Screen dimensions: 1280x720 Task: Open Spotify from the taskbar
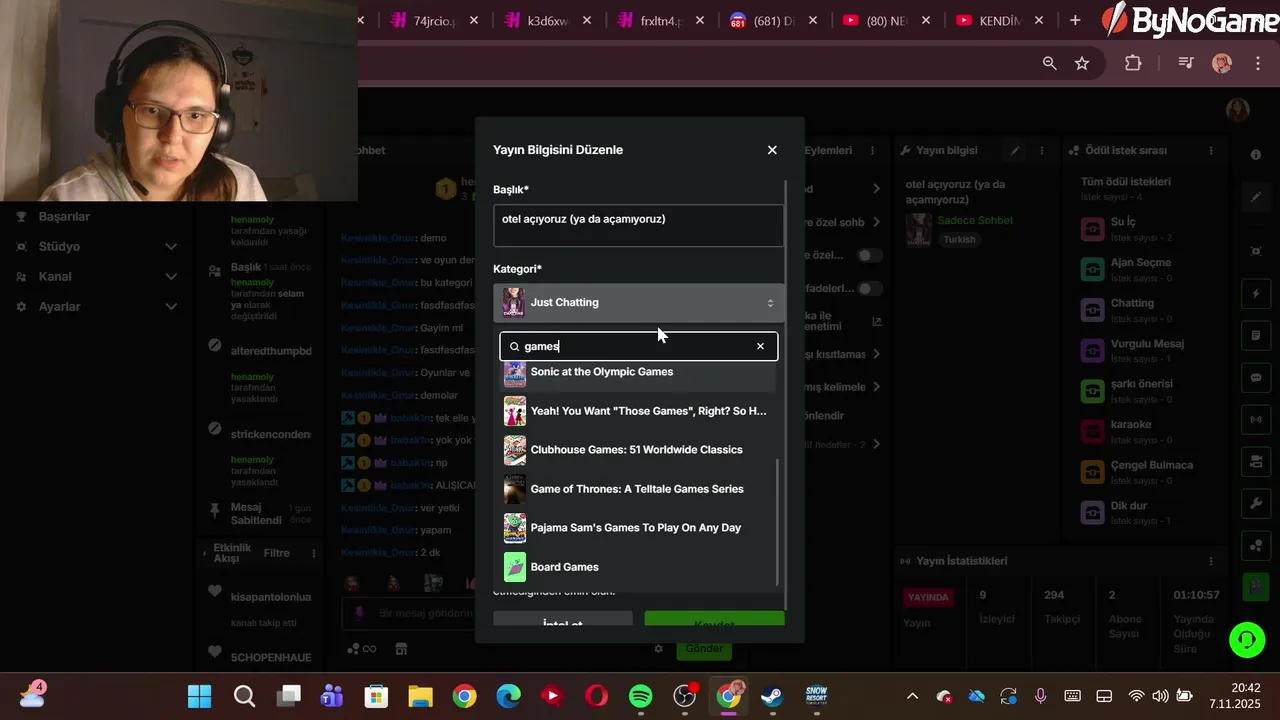[x=641, y=696]
